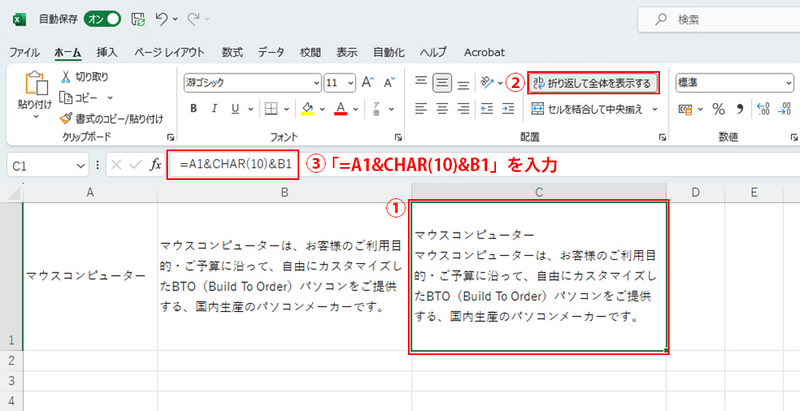Click the コピー copy button

coord(79,97)
